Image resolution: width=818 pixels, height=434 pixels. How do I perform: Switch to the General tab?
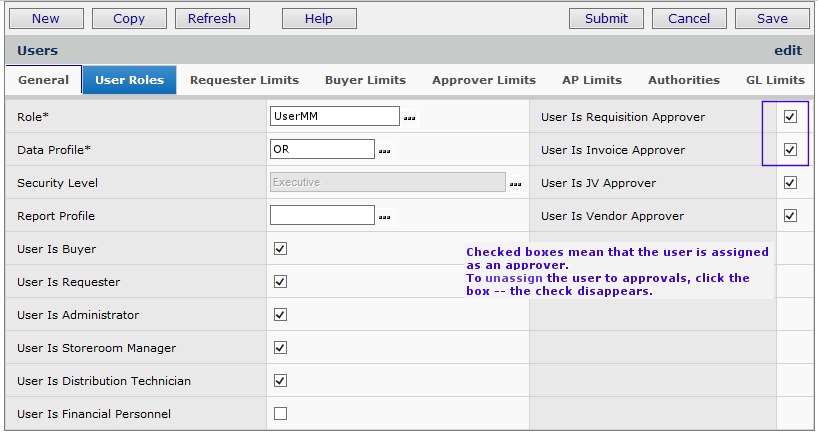(x=44, y=80)
